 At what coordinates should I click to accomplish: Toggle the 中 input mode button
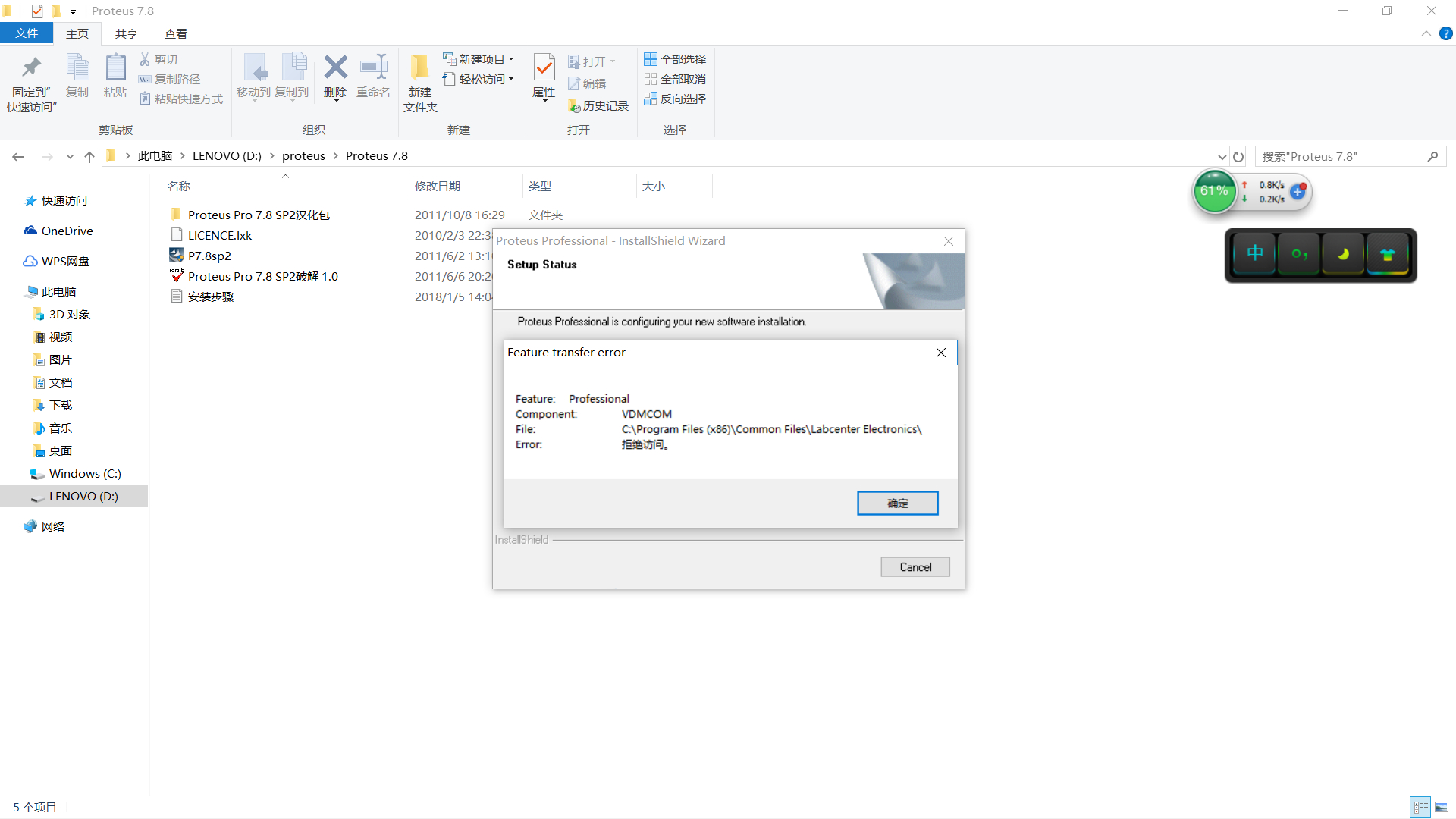tap(1255, 255)
